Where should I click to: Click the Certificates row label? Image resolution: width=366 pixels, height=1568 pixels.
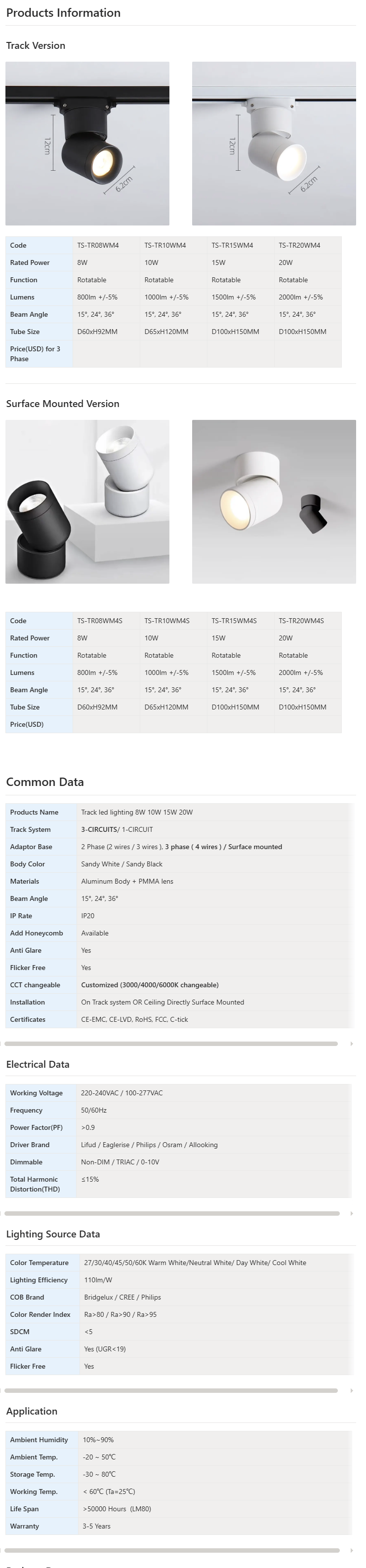(27, 1019)
